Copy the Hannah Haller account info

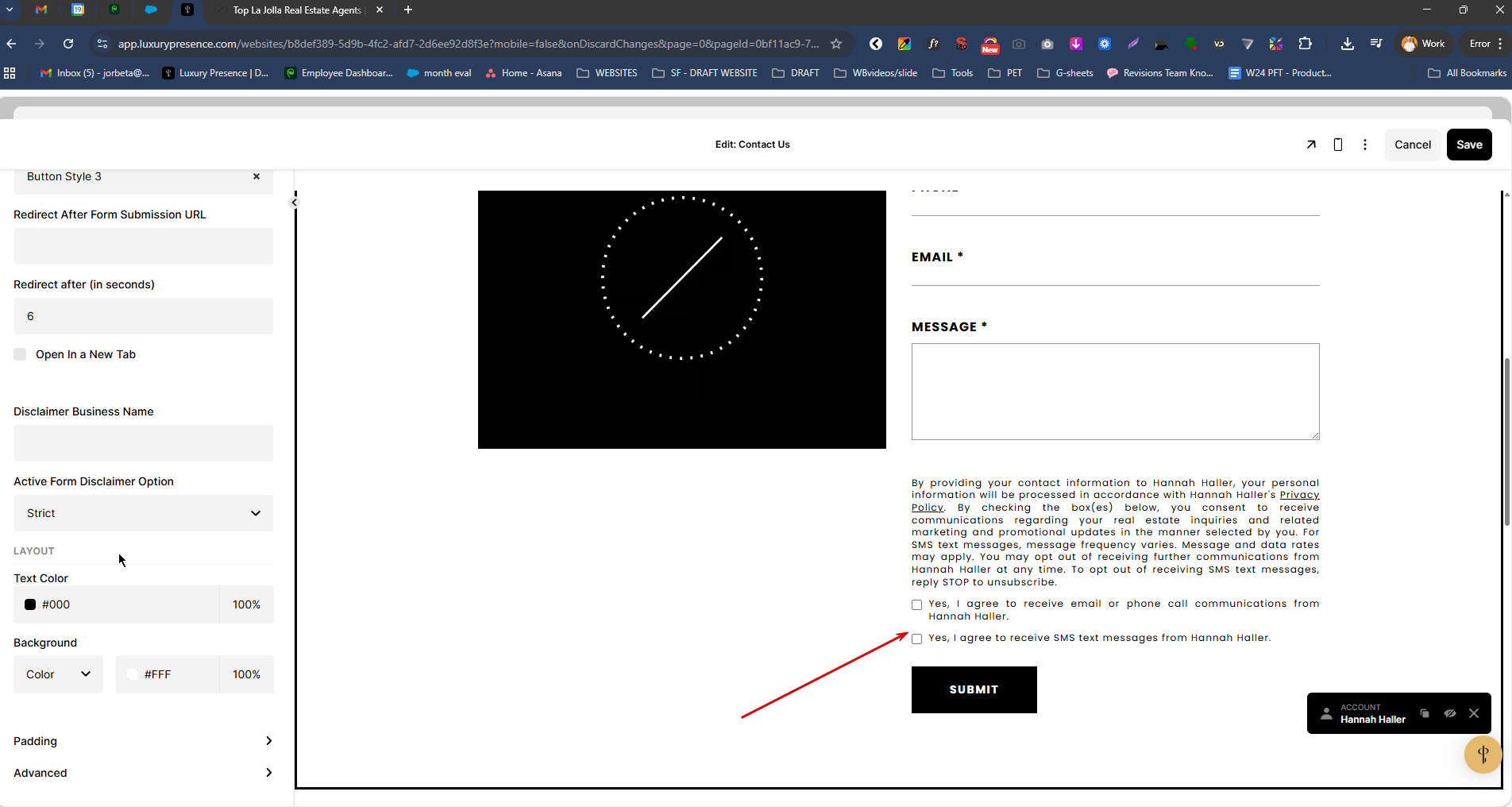[x=1425, y=713]
